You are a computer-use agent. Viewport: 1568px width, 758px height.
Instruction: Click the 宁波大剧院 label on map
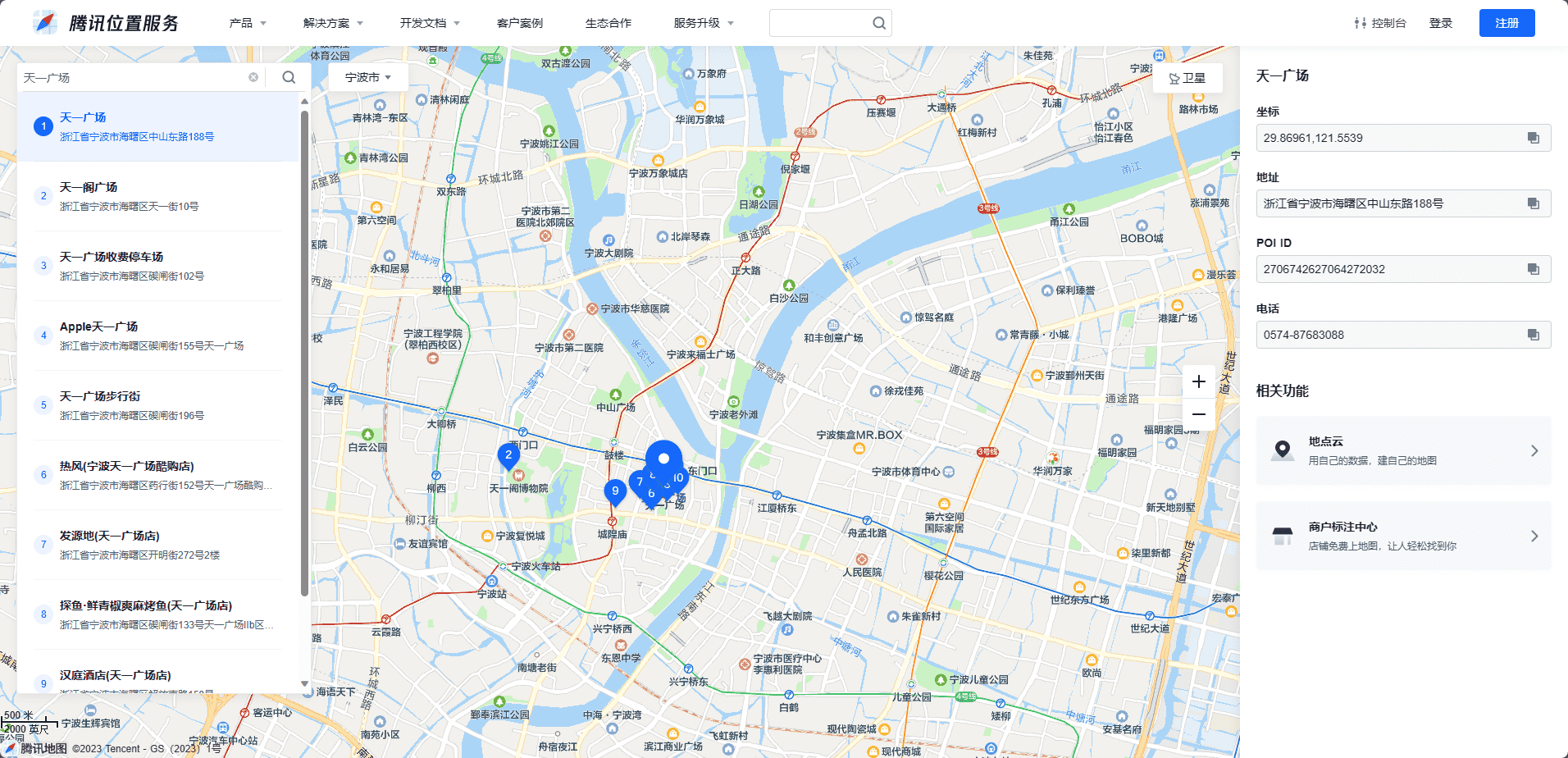[x=609, y=253]
